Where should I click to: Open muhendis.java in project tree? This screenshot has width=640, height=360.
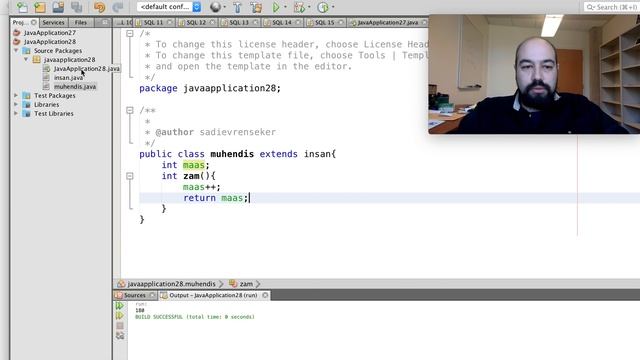75,87
